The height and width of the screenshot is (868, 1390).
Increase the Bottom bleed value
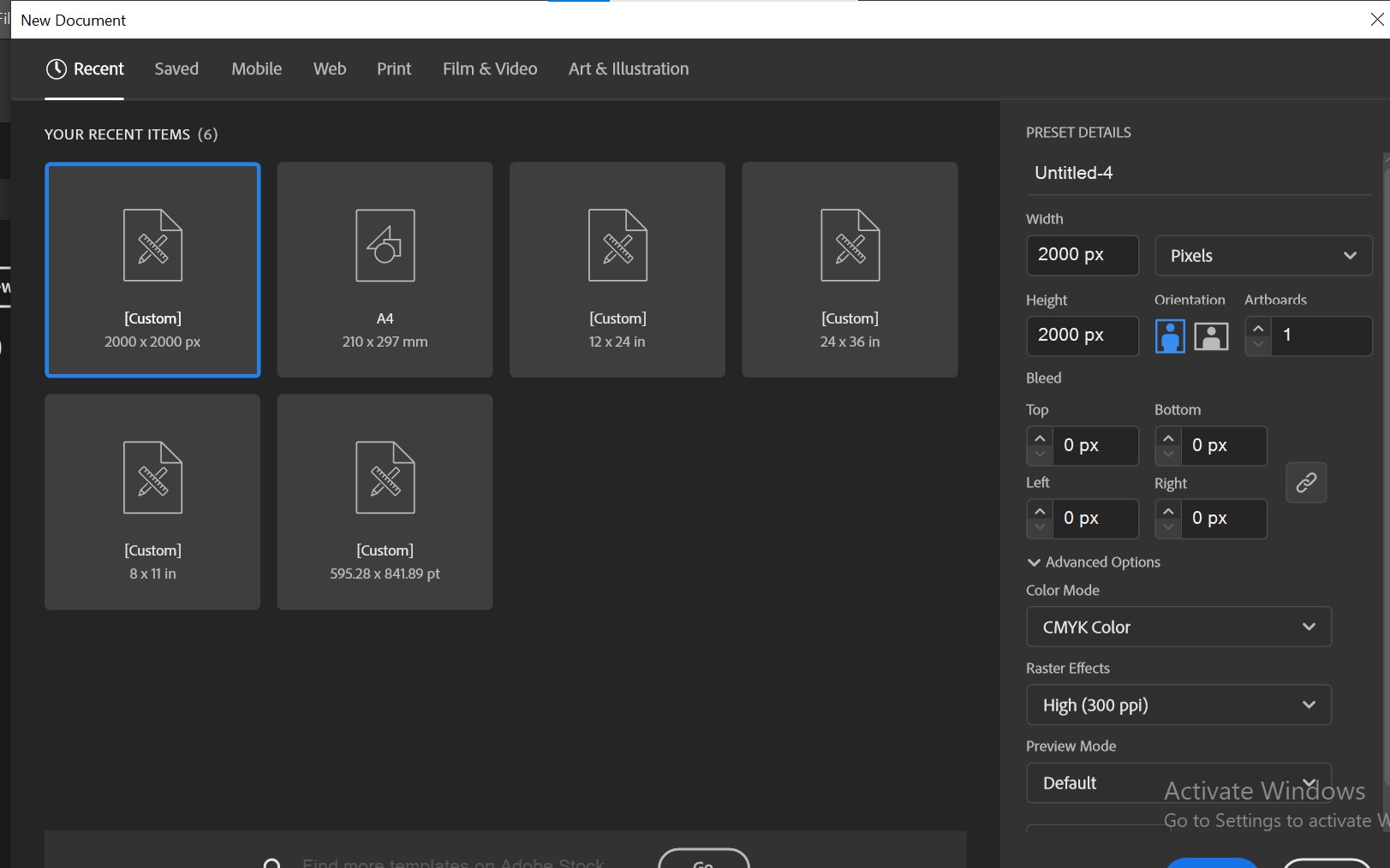pyautogui.click(x=1168, y=437)
